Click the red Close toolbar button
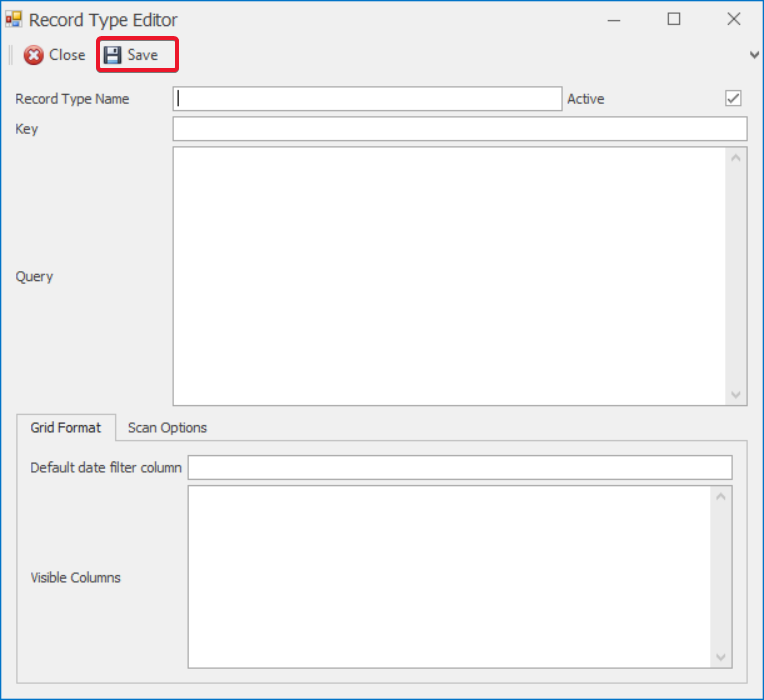Image resolution: width=764 pixels, height=700 pixels. (55, 55)
